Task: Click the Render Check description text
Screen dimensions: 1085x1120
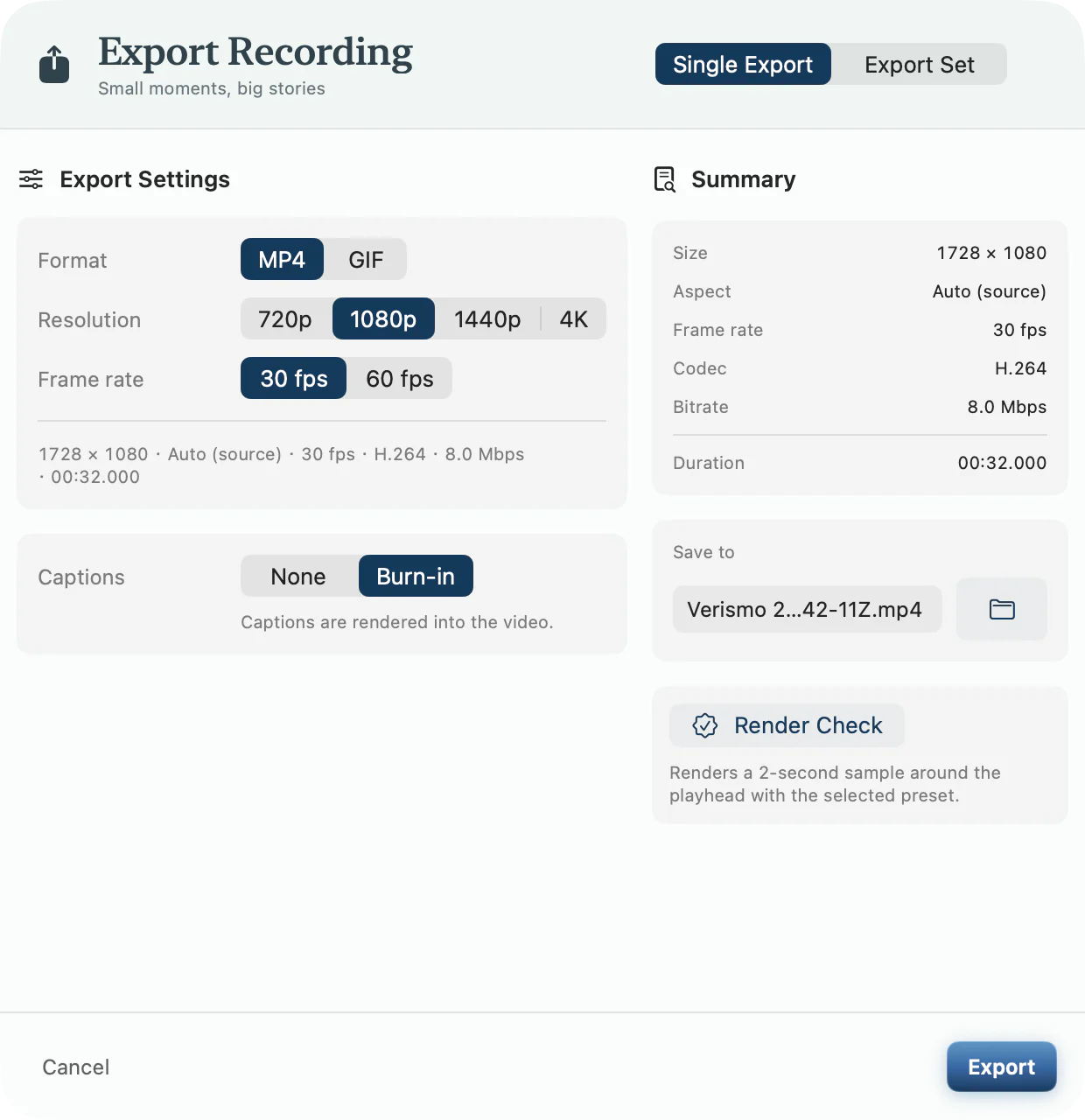Action: pos(835,784)
